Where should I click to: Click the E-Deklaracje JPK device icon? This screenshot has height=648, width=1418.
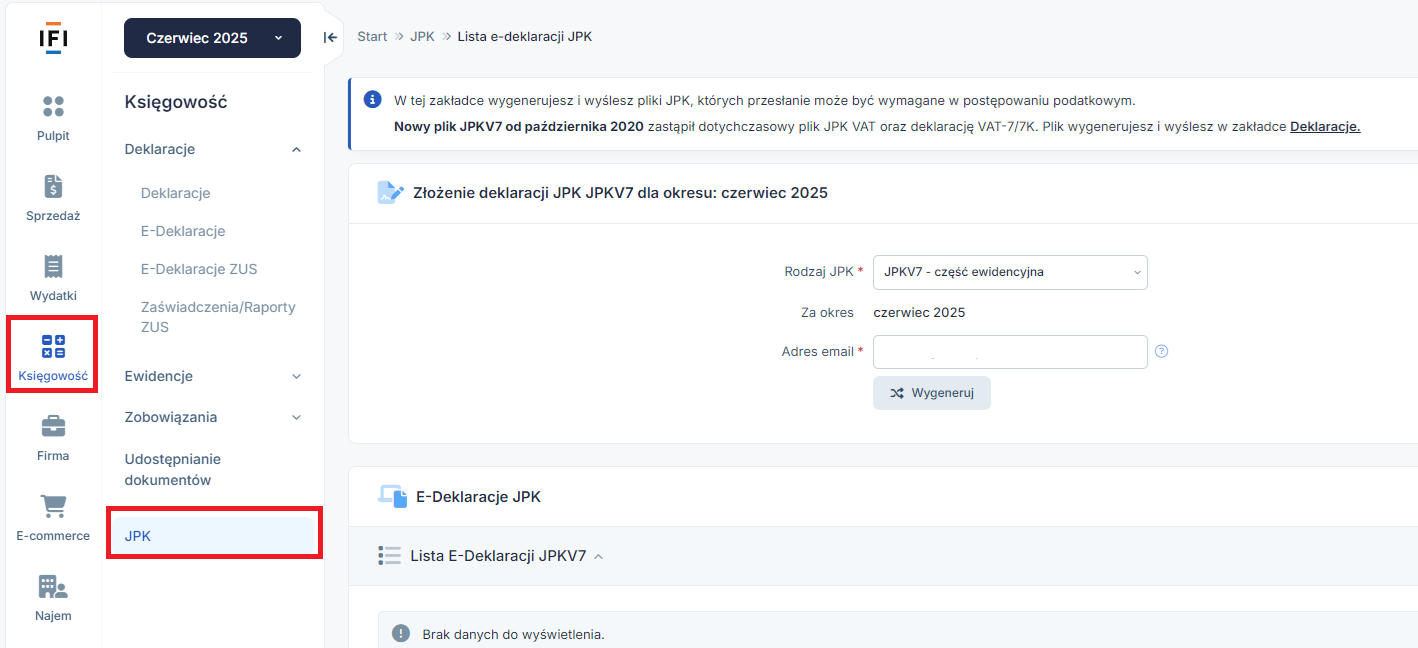point(392,496)
